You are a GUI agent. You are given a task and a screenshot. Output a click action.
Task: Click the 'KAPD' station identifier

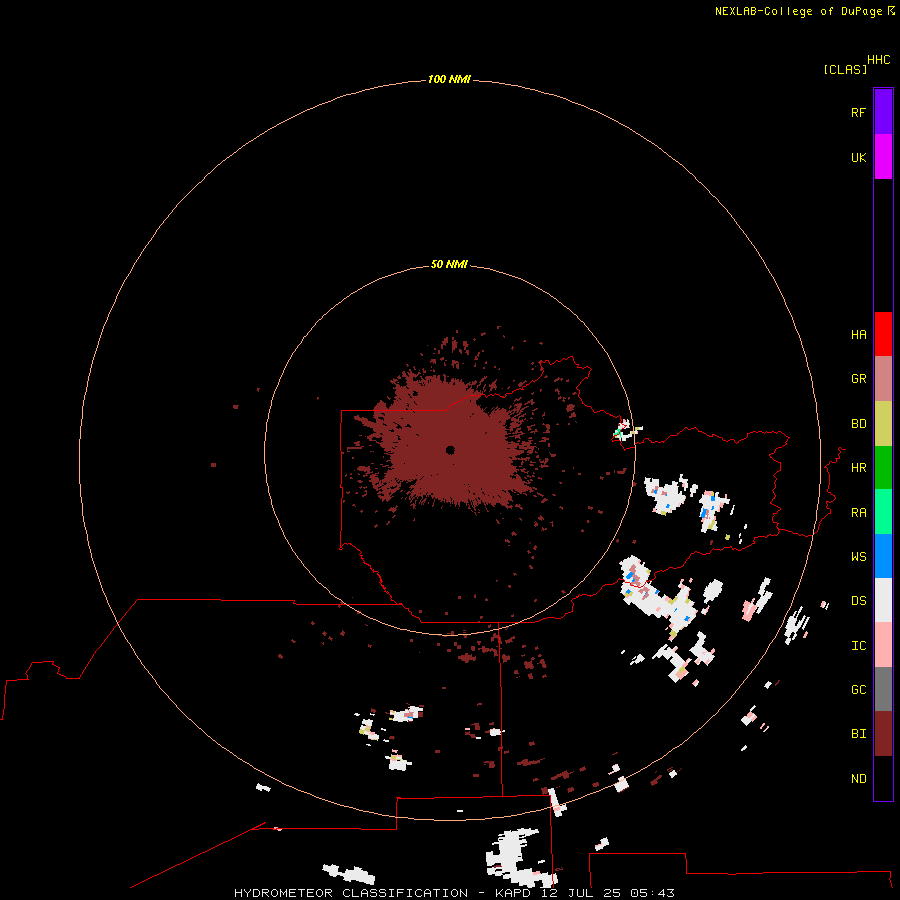point(513,893)
